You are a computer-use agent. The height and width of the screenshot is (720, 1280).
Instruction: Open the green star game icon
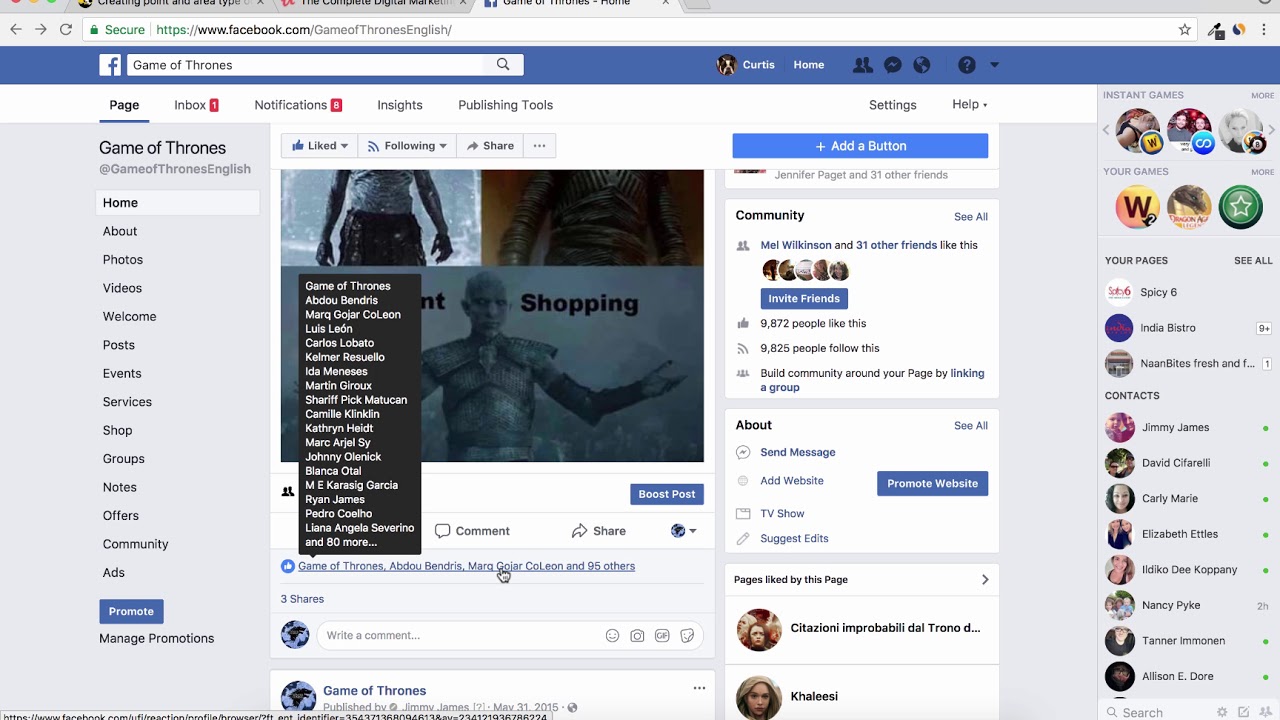tap(1241, 207)
